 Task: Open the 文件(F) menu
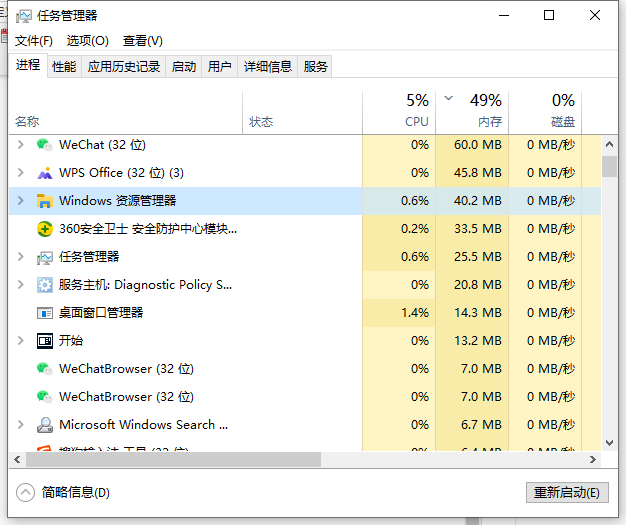tap(34, 41)
